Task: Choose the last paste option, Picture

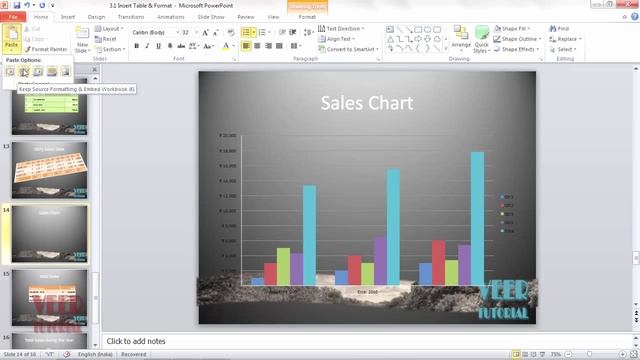Action: pos(66,72)
